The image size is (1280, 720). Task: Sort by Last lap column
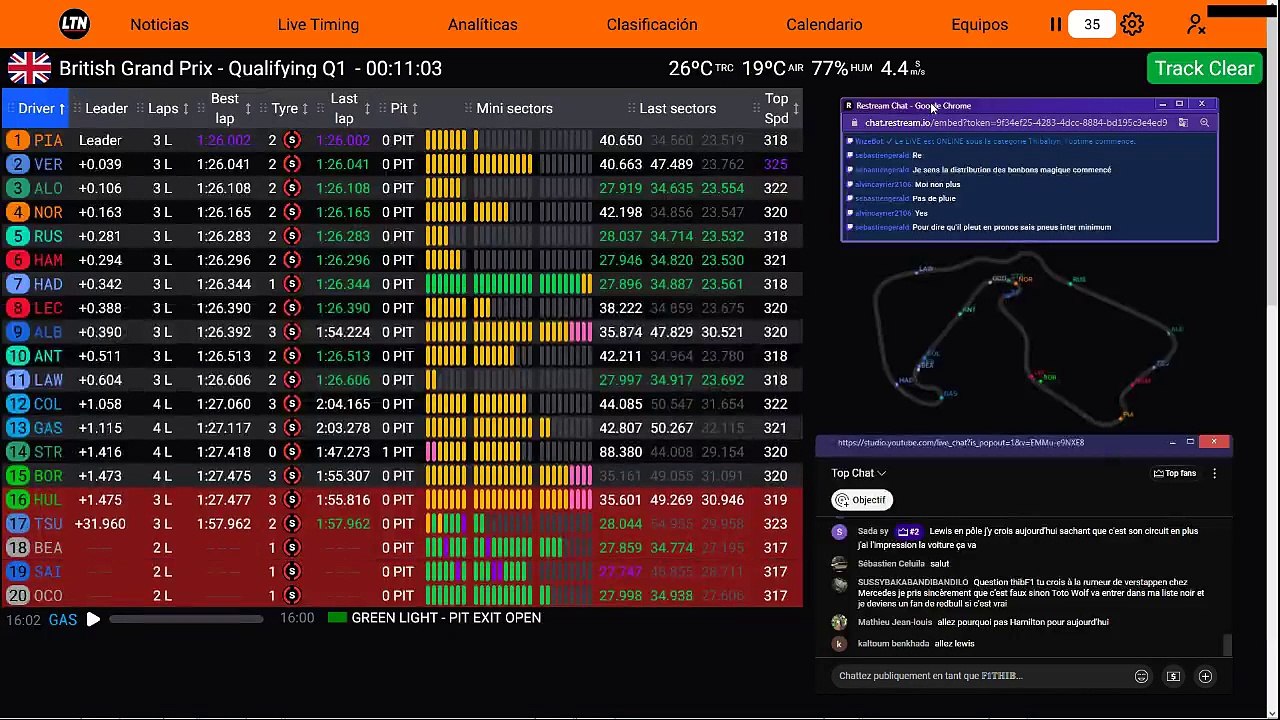(344, 108)
